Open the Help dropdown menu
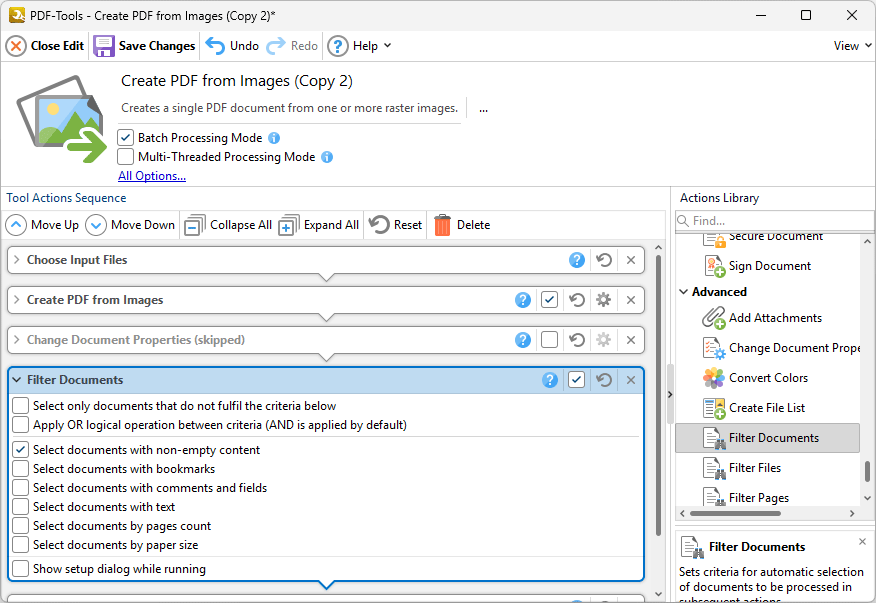This screenshot has height=603, width=876. pos(359,46)
